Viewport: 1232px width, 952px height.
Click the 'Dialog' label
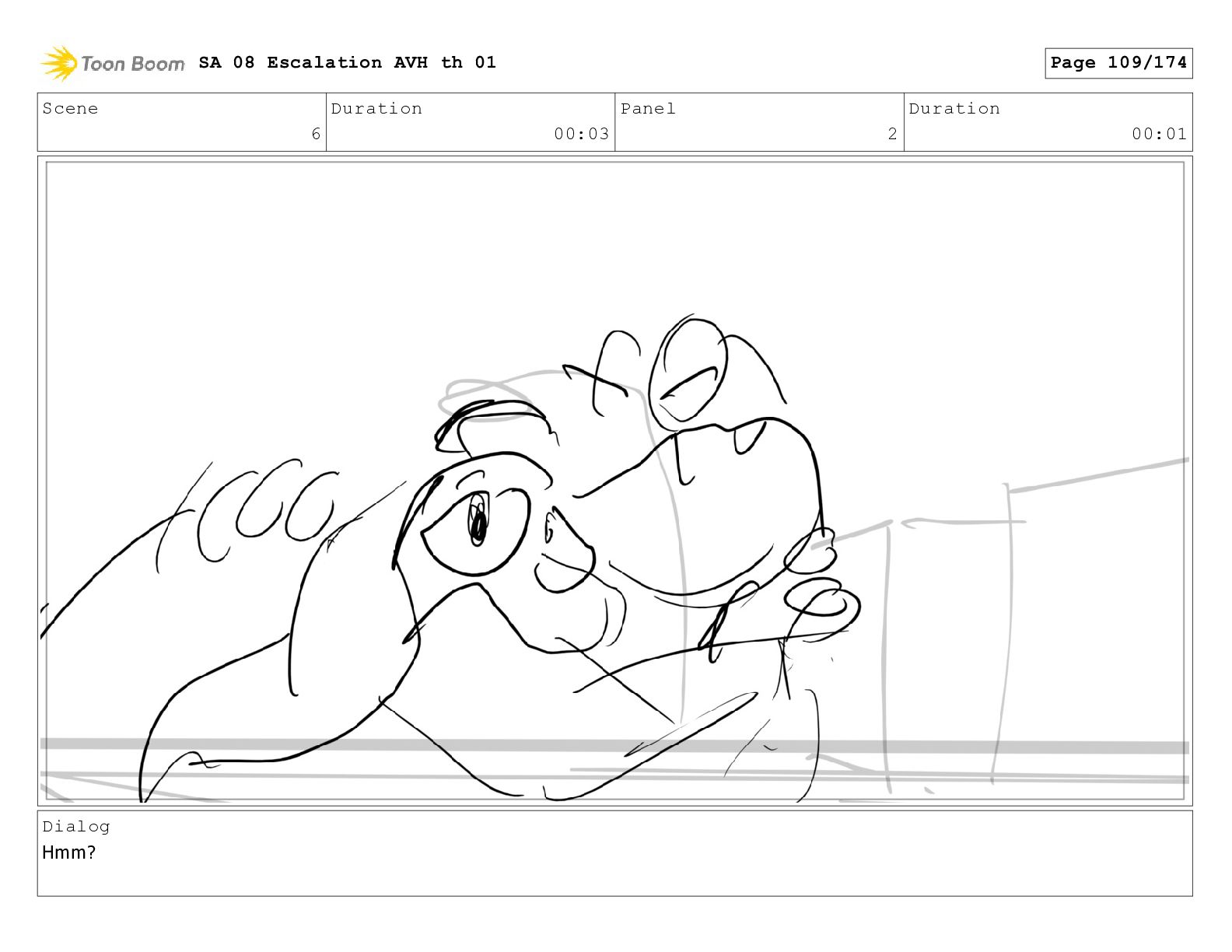pyautogui.click(x=76, y=827)
